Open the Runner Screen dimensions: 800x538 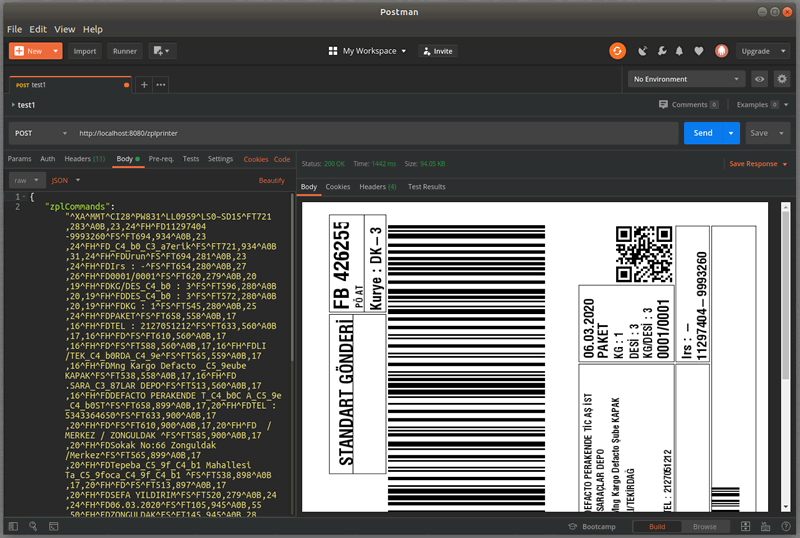125,51
